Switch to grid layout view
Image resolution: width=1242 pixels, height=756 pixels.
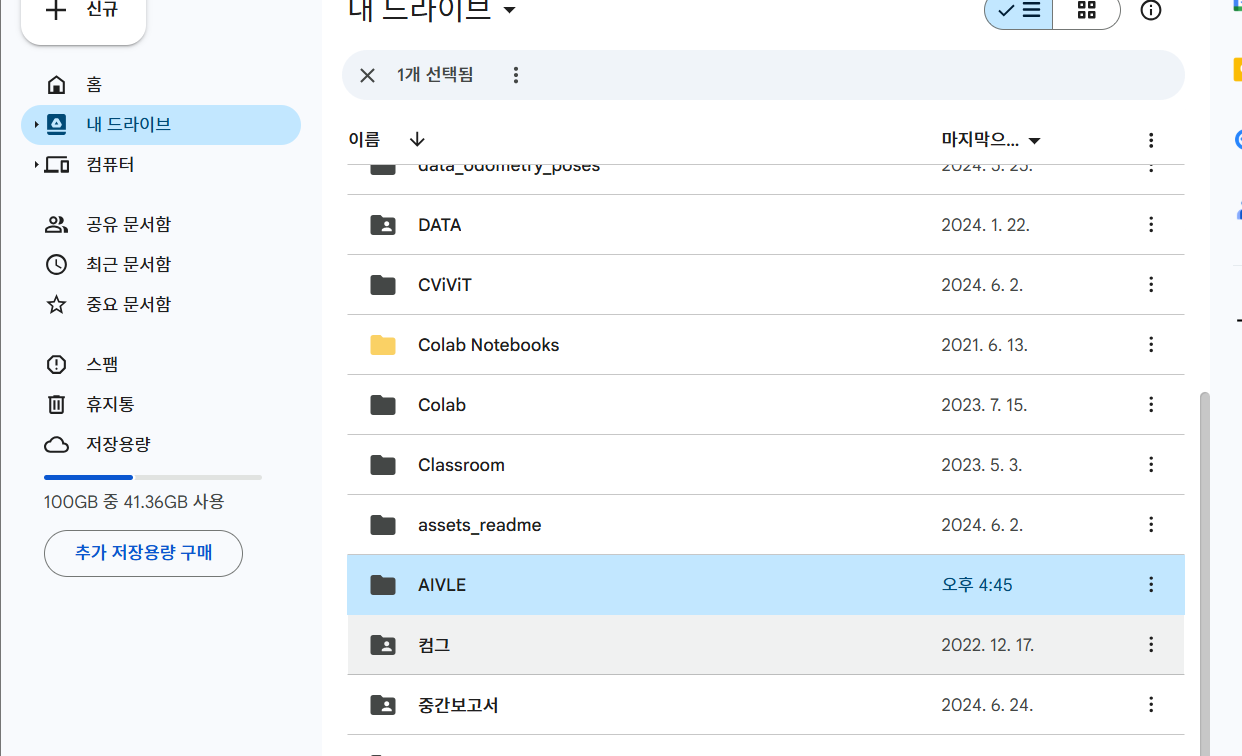1086,11
